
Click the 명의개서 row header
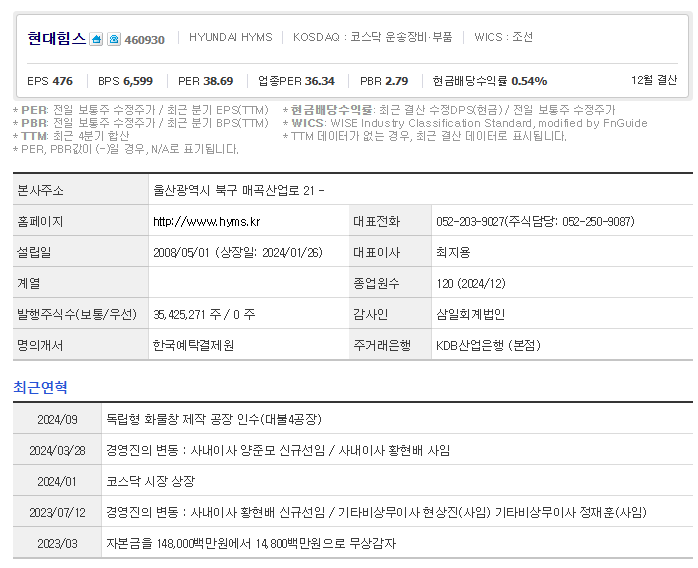coord(81,345)
